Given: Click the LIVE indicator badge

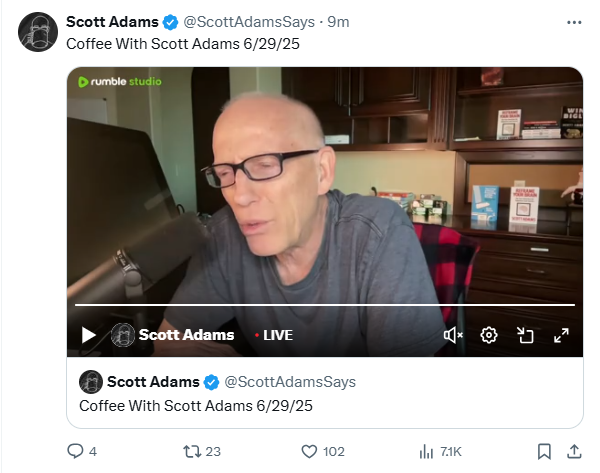Looking at the screenshot, I should pos(274,335).
